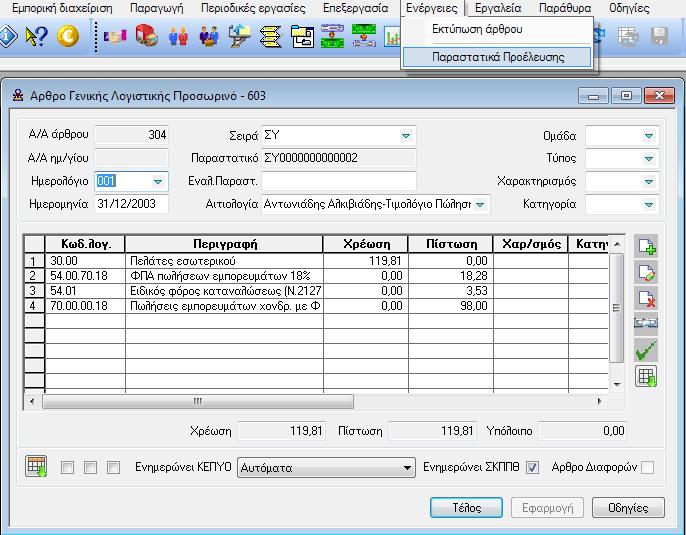Click the bar chart toolbar icon
The height and width of the screenshot is (535, 686).
(392, 36)
